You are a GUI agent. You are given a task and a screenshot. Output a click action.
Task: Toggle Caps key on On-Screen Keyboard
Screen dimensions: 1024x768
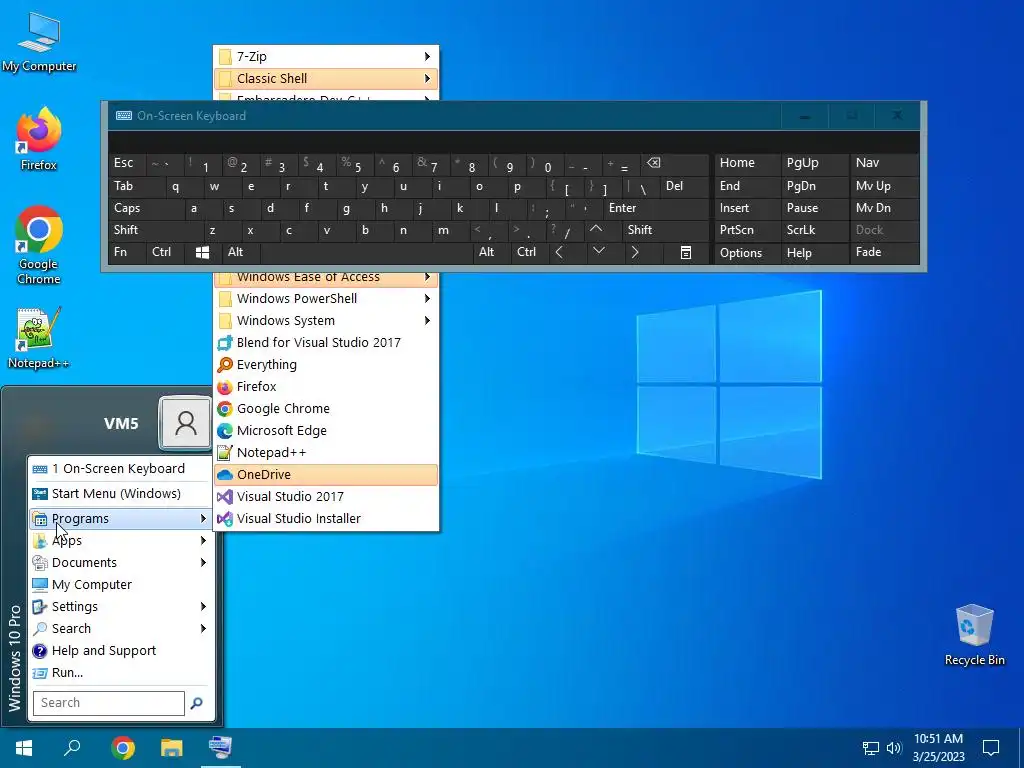(145, 208)
